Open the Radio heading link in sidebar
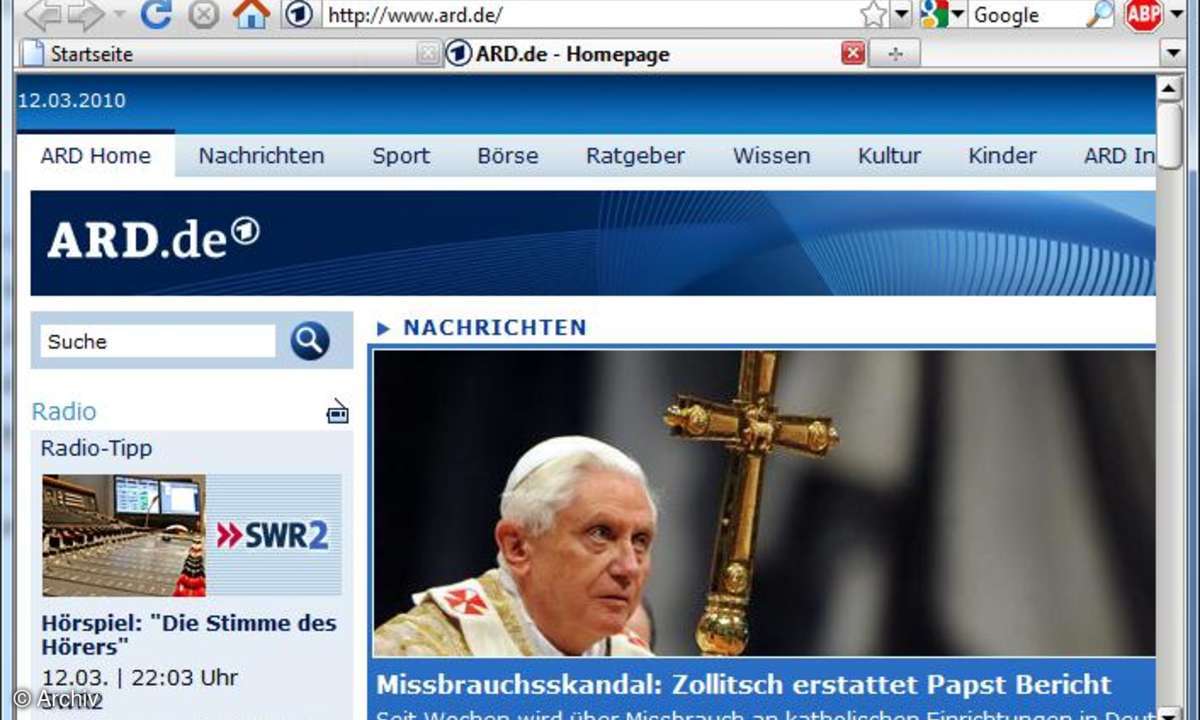This screenshot has height=720, width=1200. (64, 411)
